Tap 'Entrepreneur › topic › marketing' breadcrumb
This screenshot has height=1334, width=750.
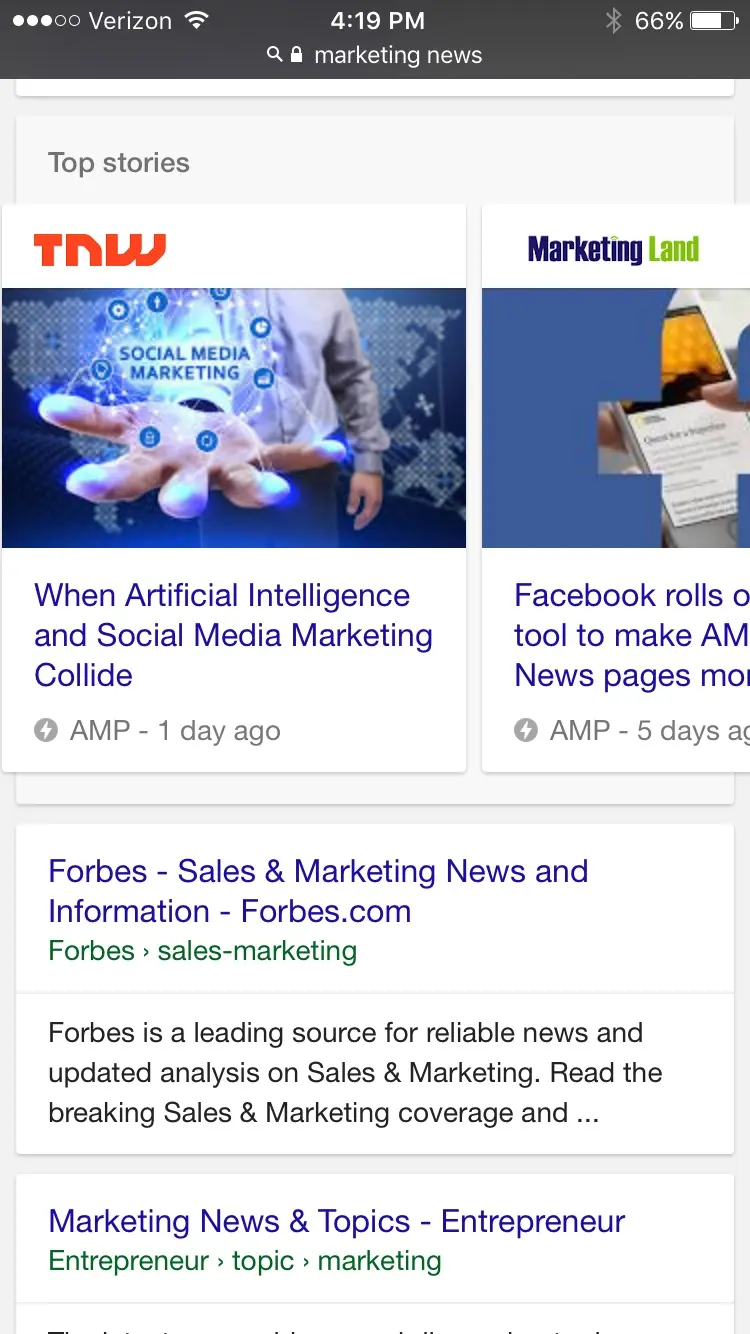click(245, 1261)
